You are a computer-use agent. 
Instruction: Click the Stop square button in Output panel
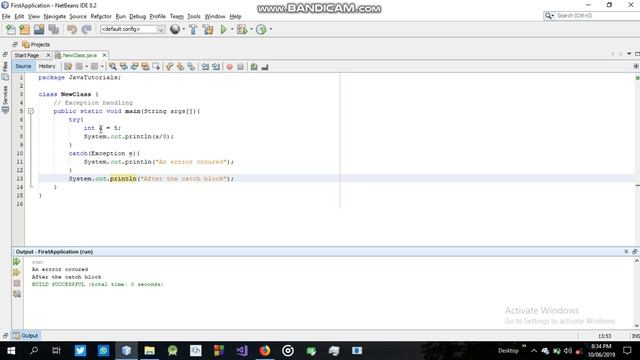pos(17,283)
